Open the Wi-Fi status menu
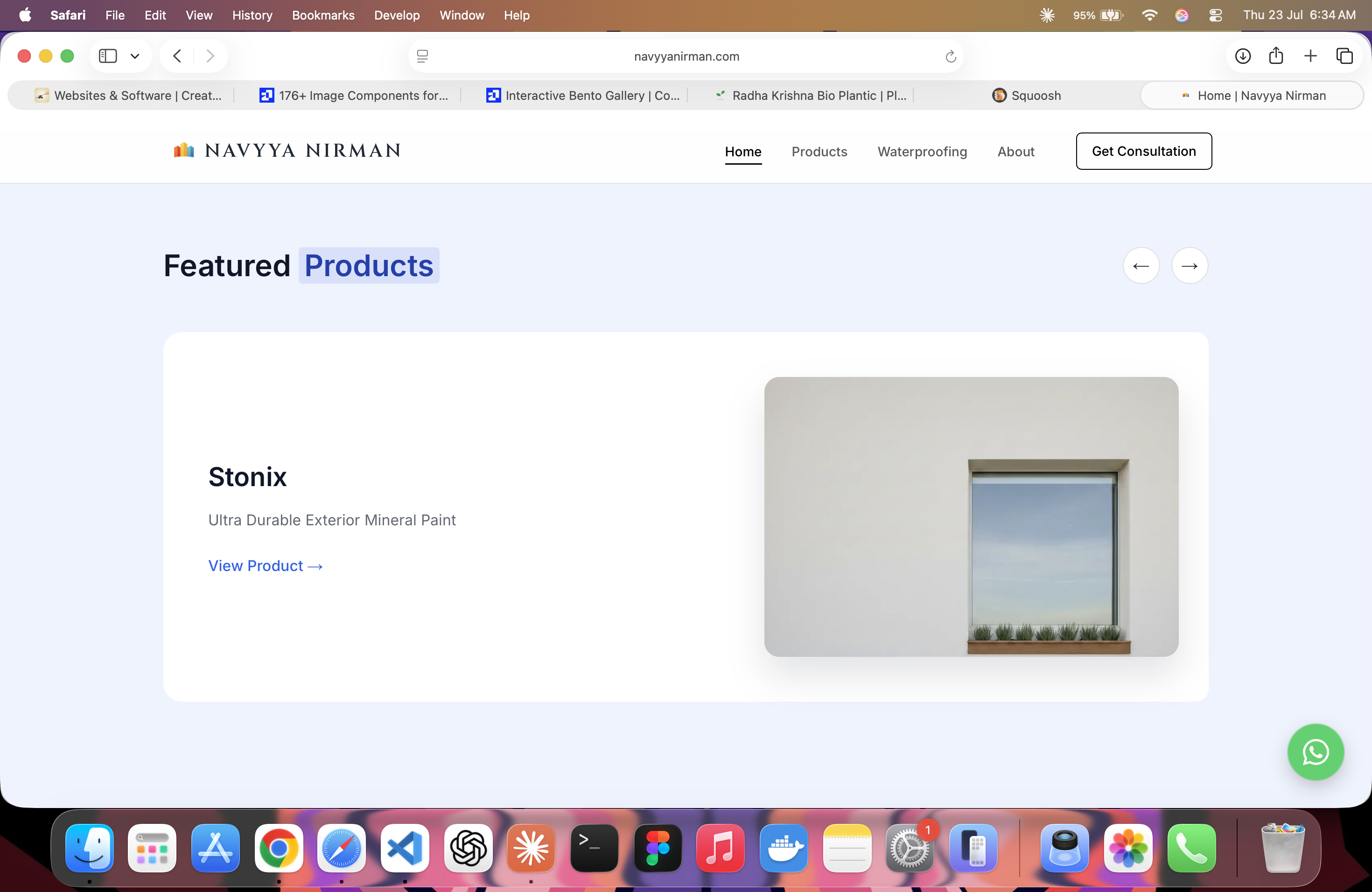The image size is (1372, 892). coord(1149,15)
